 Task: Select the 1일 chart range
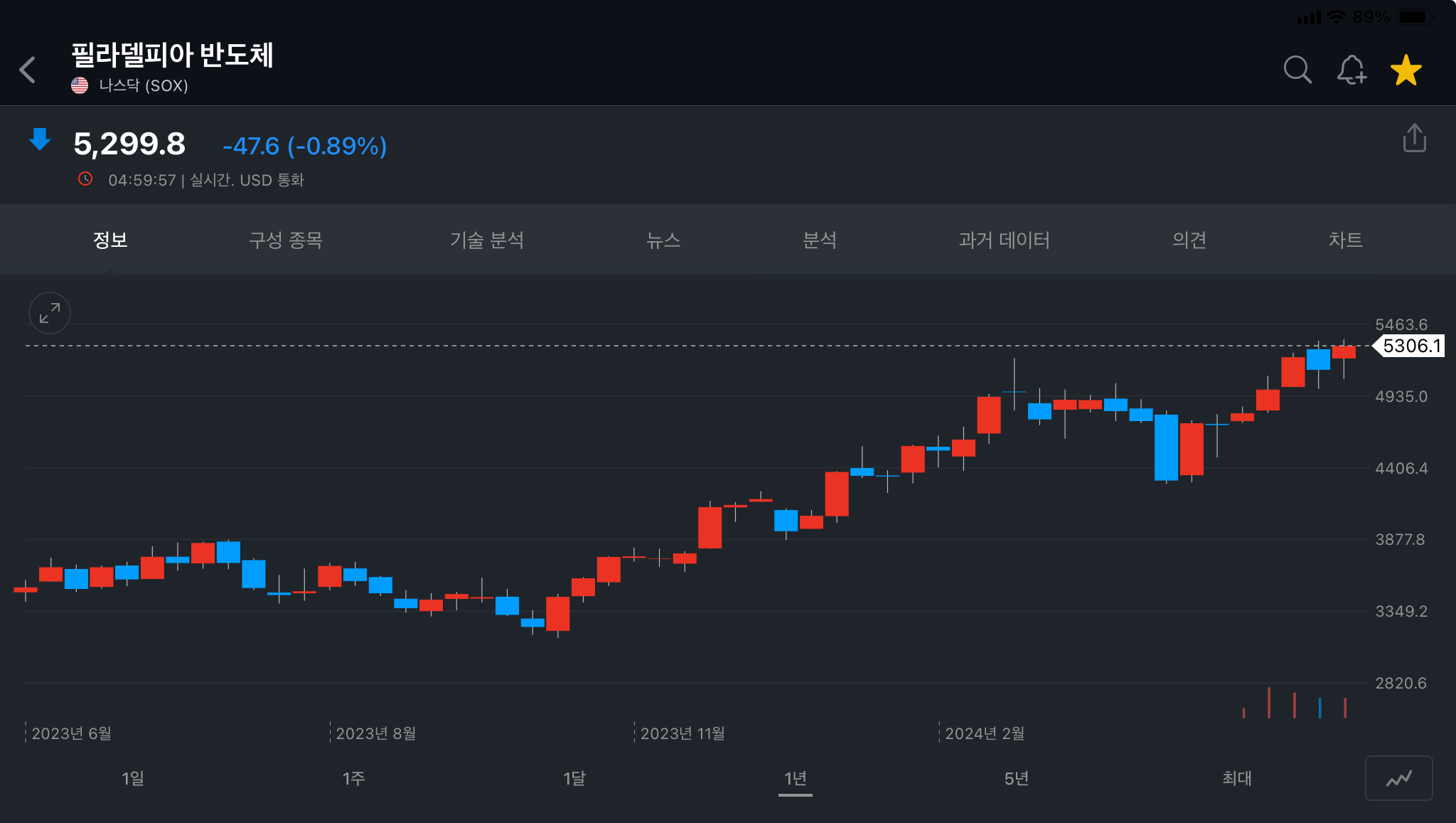(133, 778)
